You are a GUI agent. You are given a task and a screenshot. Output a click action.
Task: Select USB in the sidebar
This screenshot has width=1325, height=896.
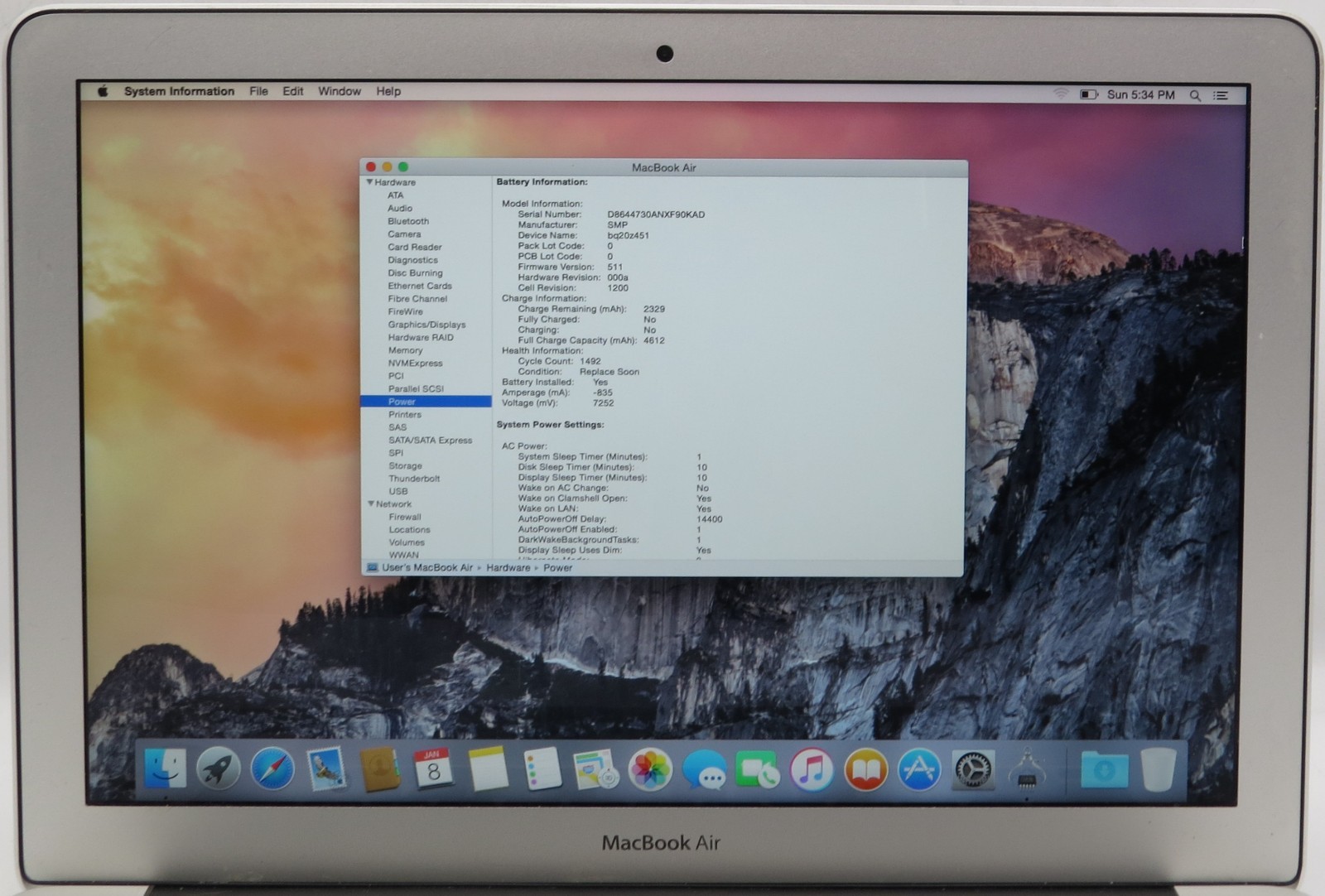(398, 491)
